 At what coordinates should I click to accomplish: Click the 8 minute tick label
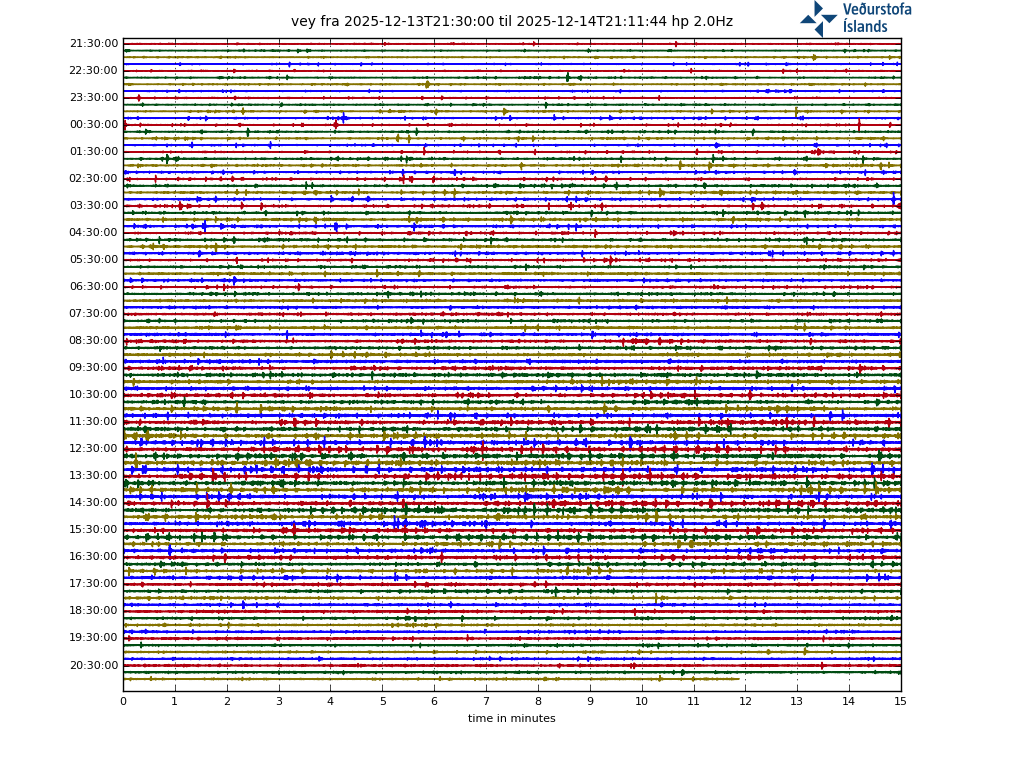point(538,701)
